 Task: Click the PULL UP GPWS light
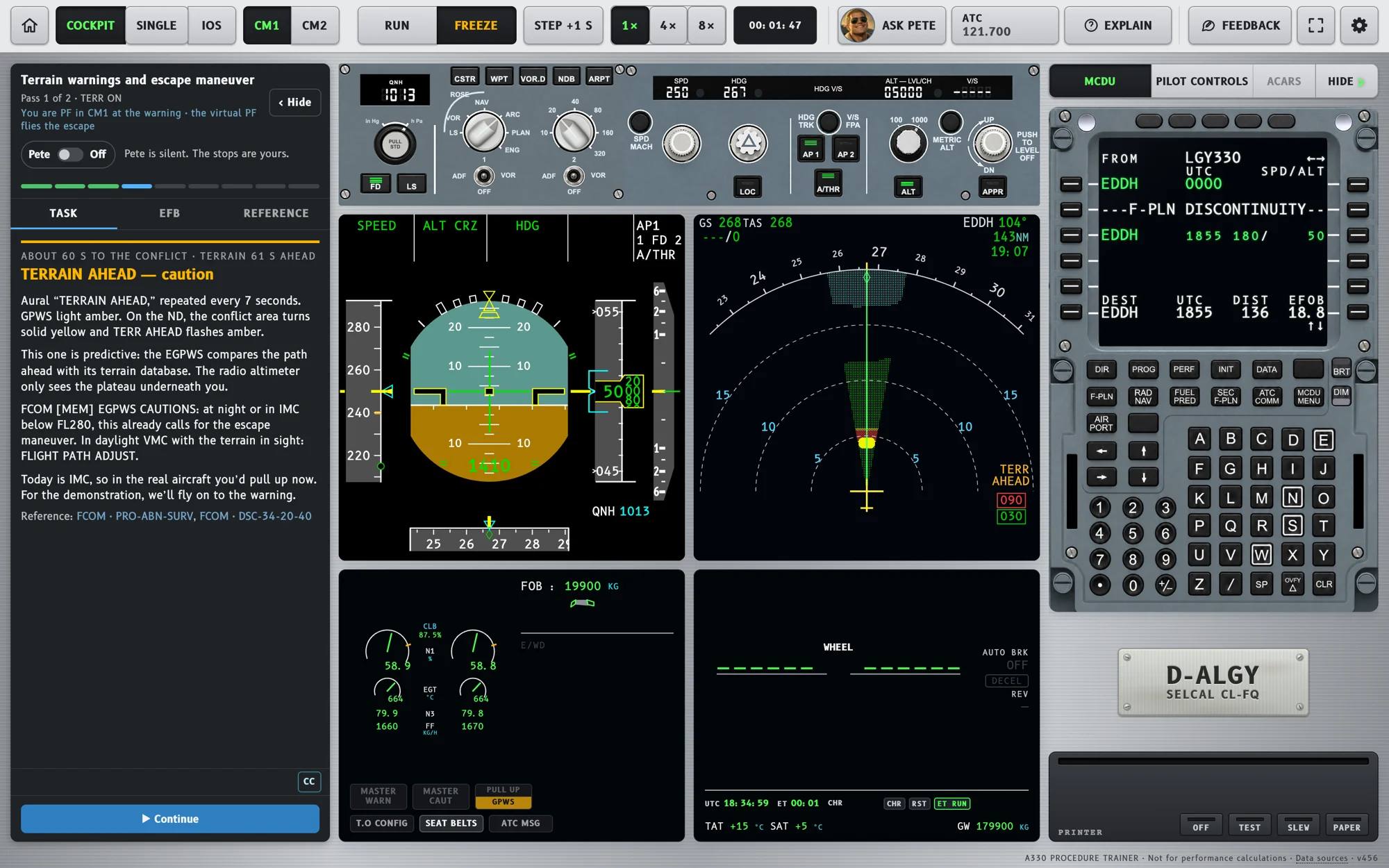(504, 796)
